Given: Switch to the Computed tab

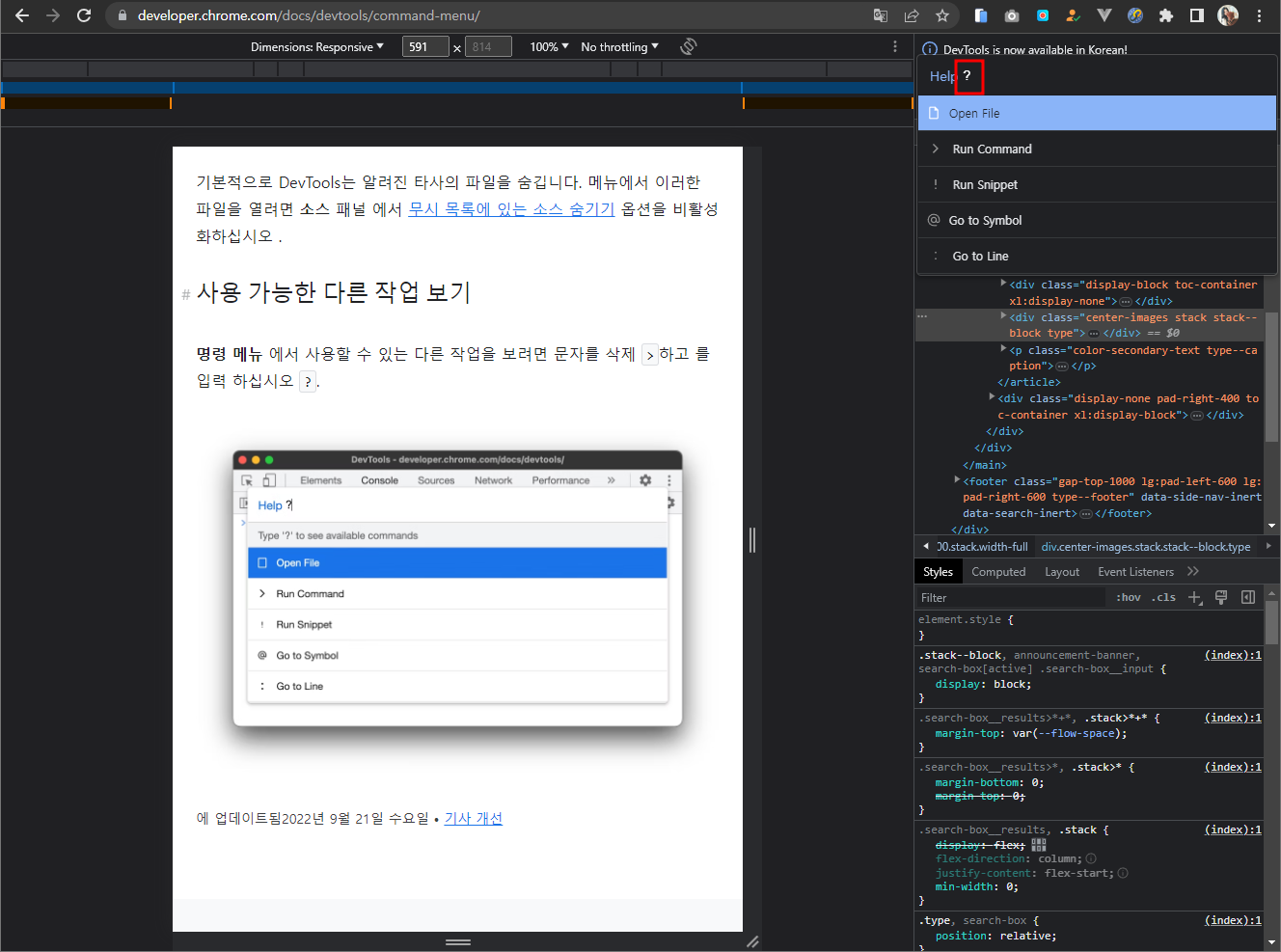Looking at the screenshot, I should (998, 572).
